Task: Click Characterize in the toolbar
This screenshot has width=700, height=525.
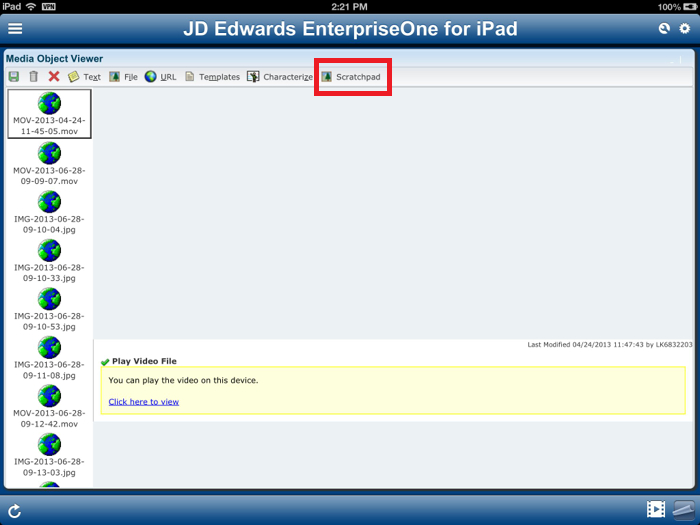Action: [x=280, y=77]
